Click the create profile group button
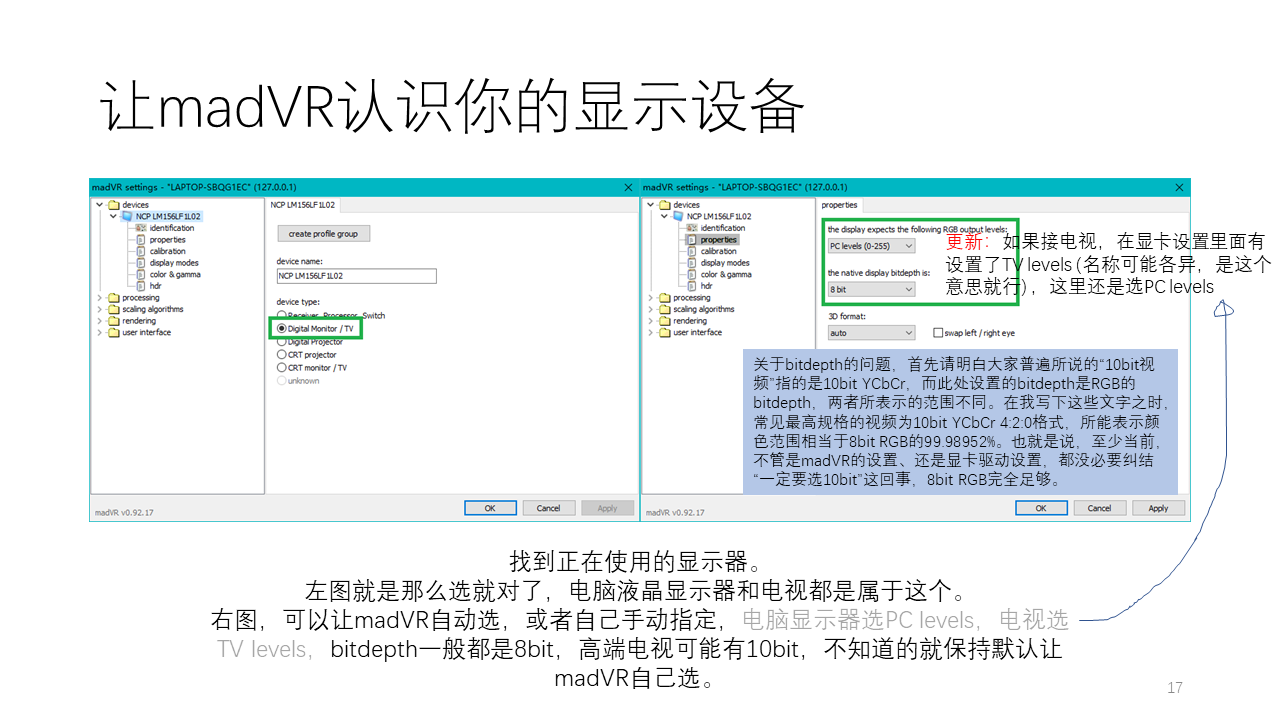 (x=324, y=234)
